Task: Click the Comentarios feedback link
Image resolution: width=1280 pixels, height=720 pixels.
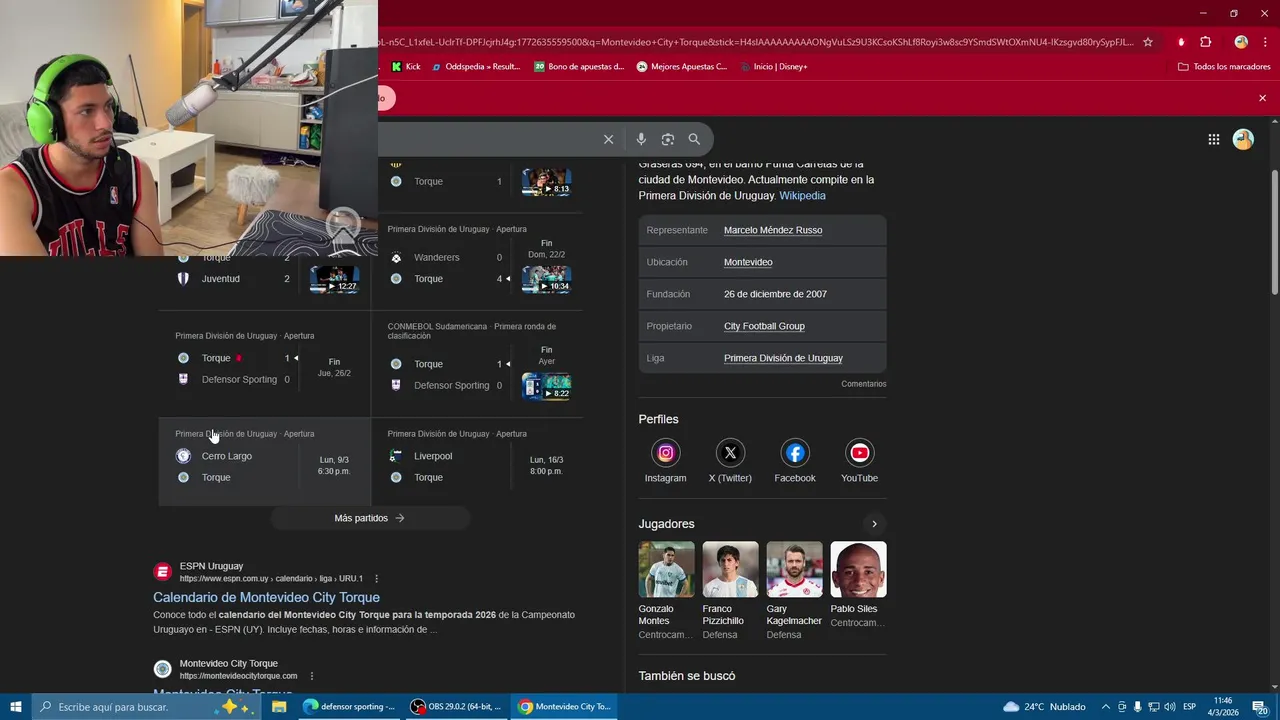Action: [x=863, y=384]
